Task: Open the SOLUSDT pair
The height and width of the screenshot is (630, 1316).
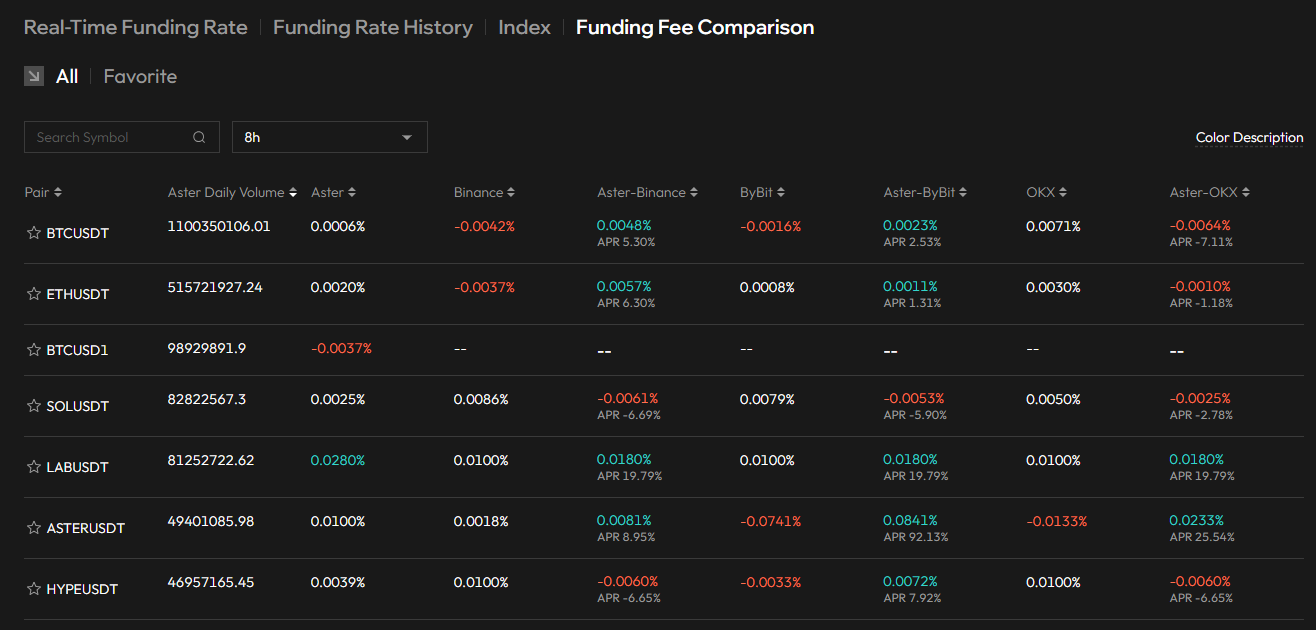Action: coord(78,406)
